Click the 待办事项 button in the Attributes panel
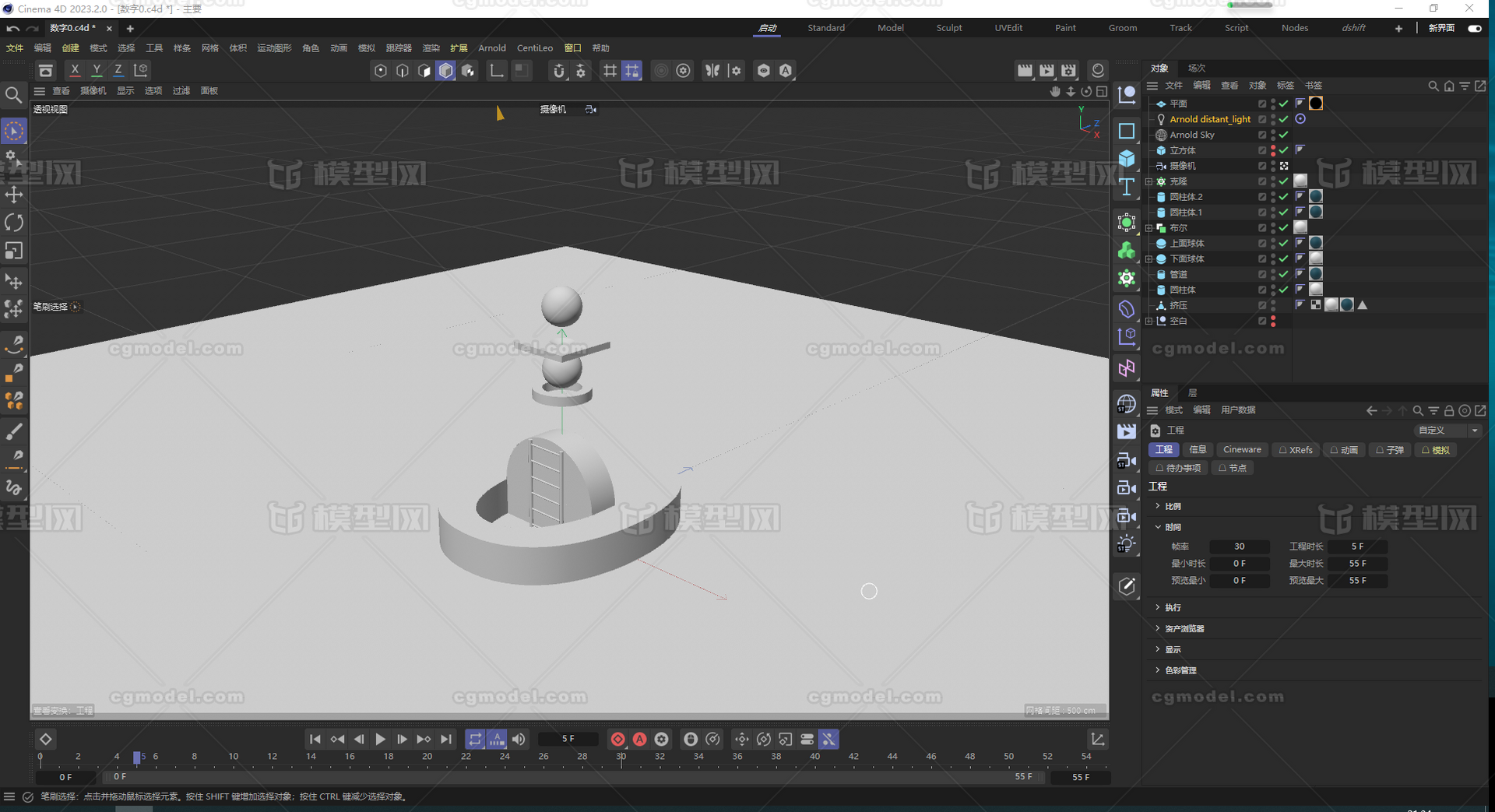 (x=1177, y=467)
